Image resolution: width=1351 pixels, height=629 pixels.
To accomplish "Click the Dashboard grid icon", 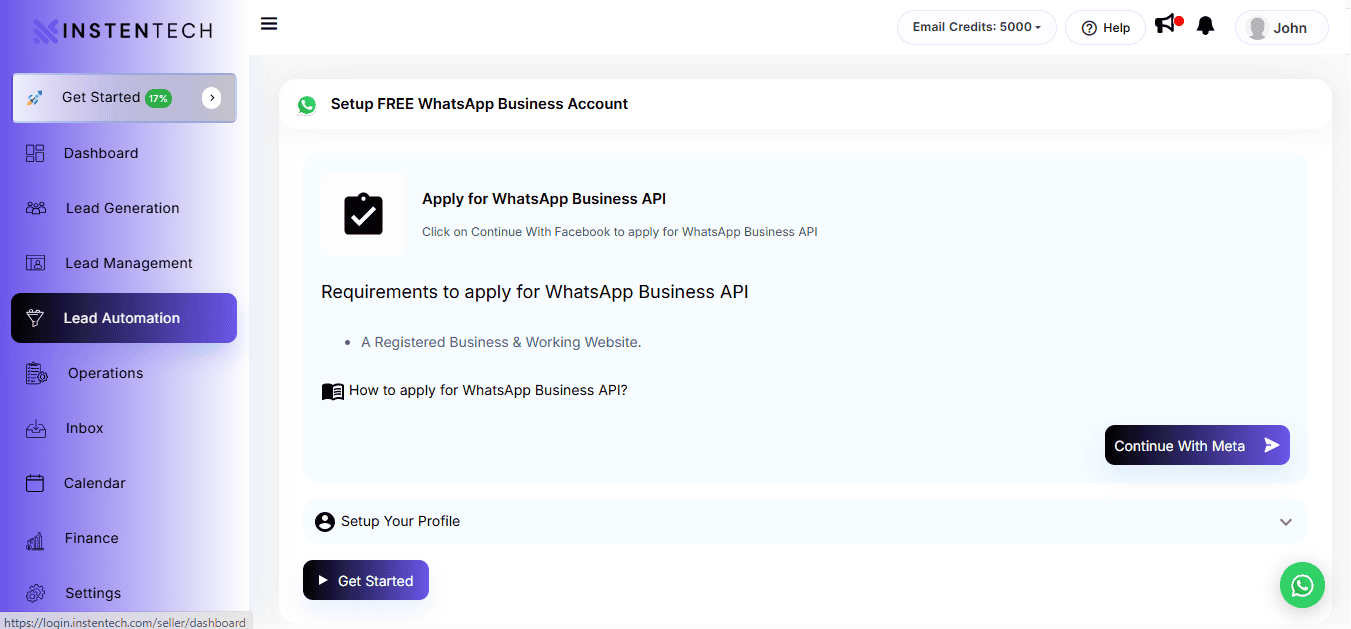I will [35, 153].
